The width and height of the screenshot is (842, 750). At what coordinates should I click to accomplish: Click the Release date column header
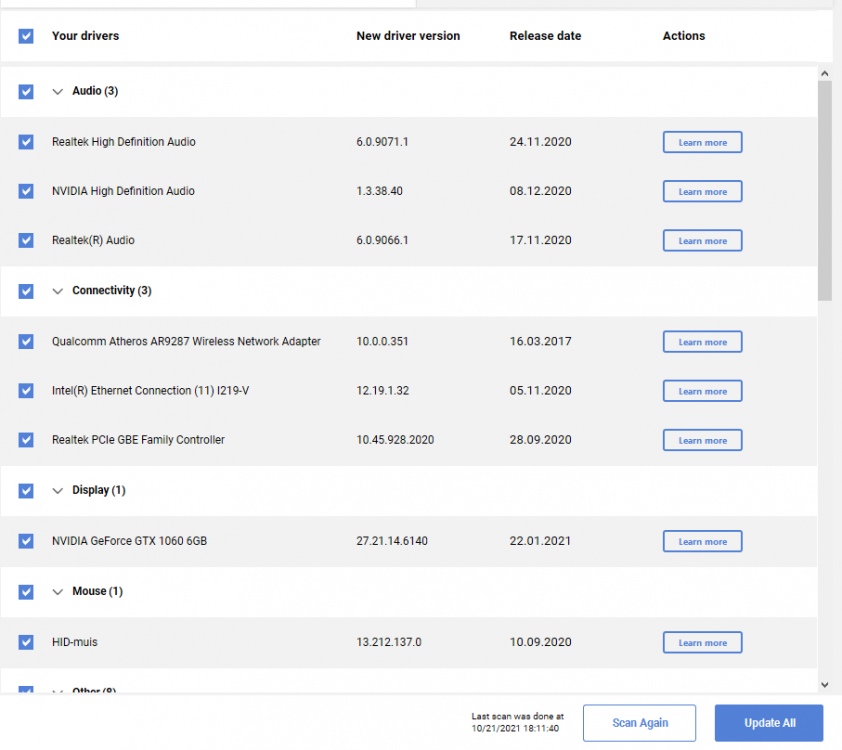(x=545, y=36)
